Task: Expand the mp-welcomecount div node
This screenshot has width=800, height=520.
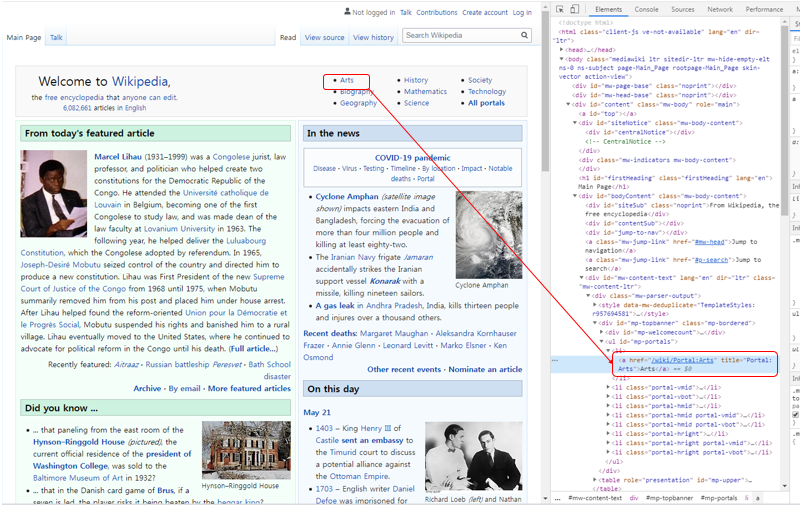Action: click(x=602, y=332)
